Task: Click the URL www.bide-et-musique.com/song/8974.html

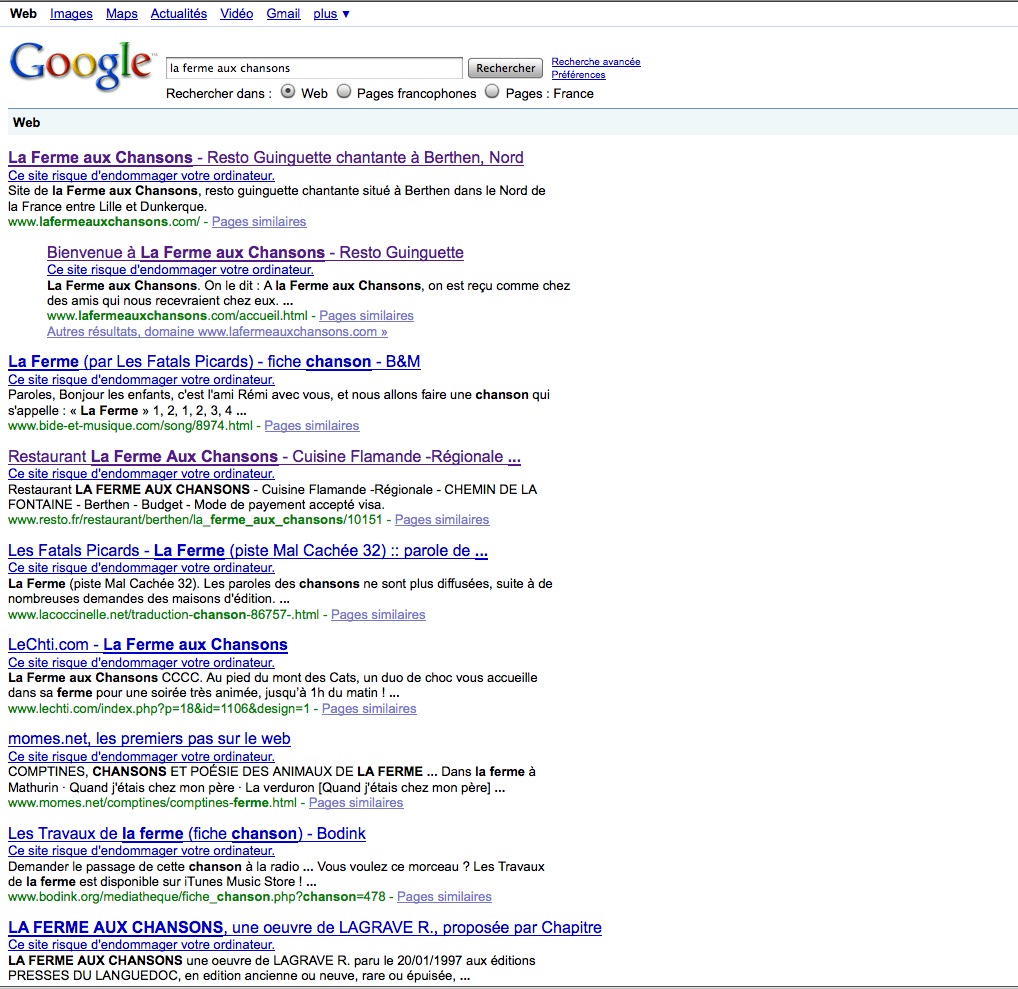Action: (x=130, y=426)
